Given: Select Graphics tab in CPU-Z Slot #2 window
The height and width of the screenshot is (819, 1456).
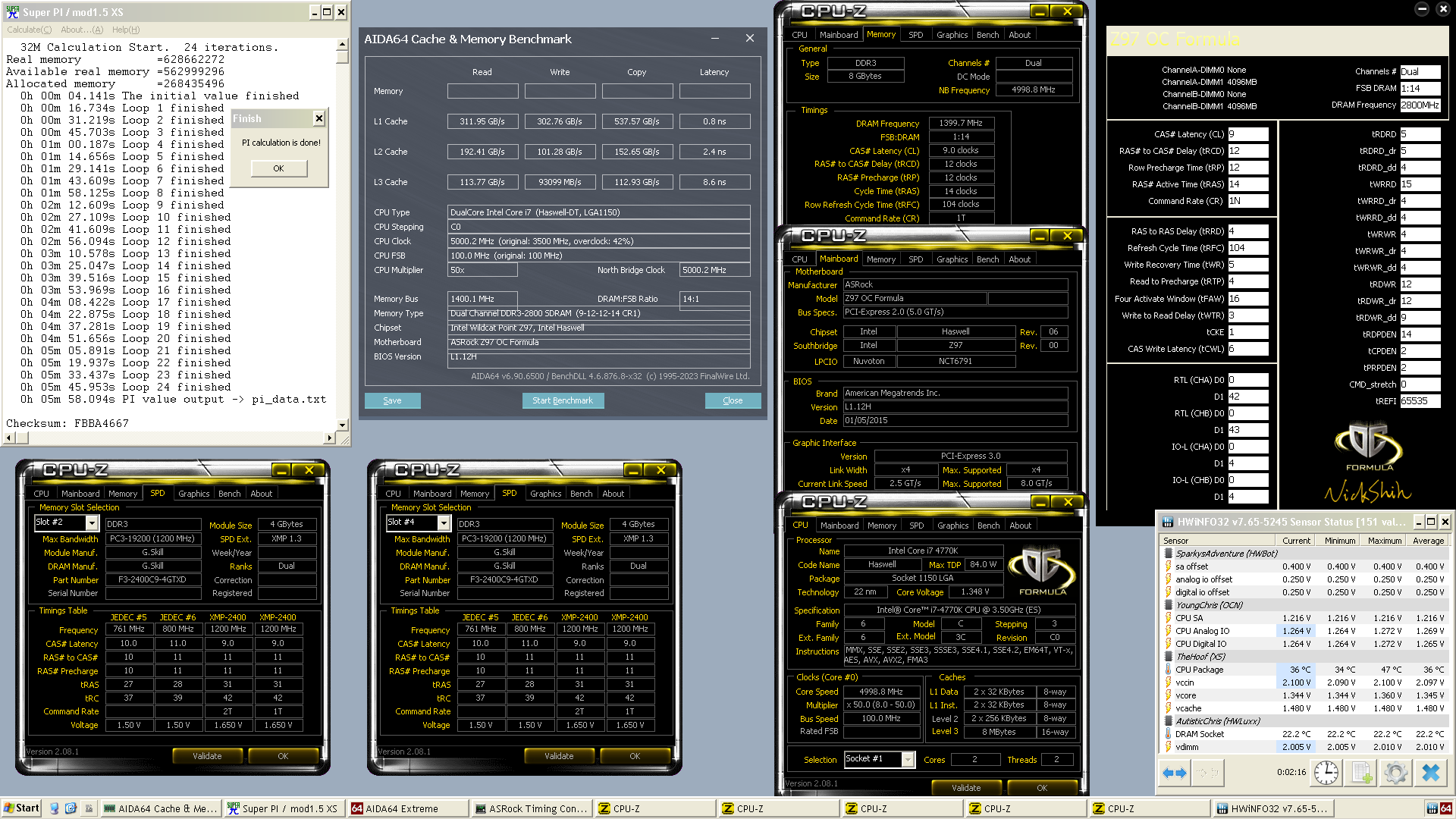Looking at the screenshot, I should tap(193, 494).
